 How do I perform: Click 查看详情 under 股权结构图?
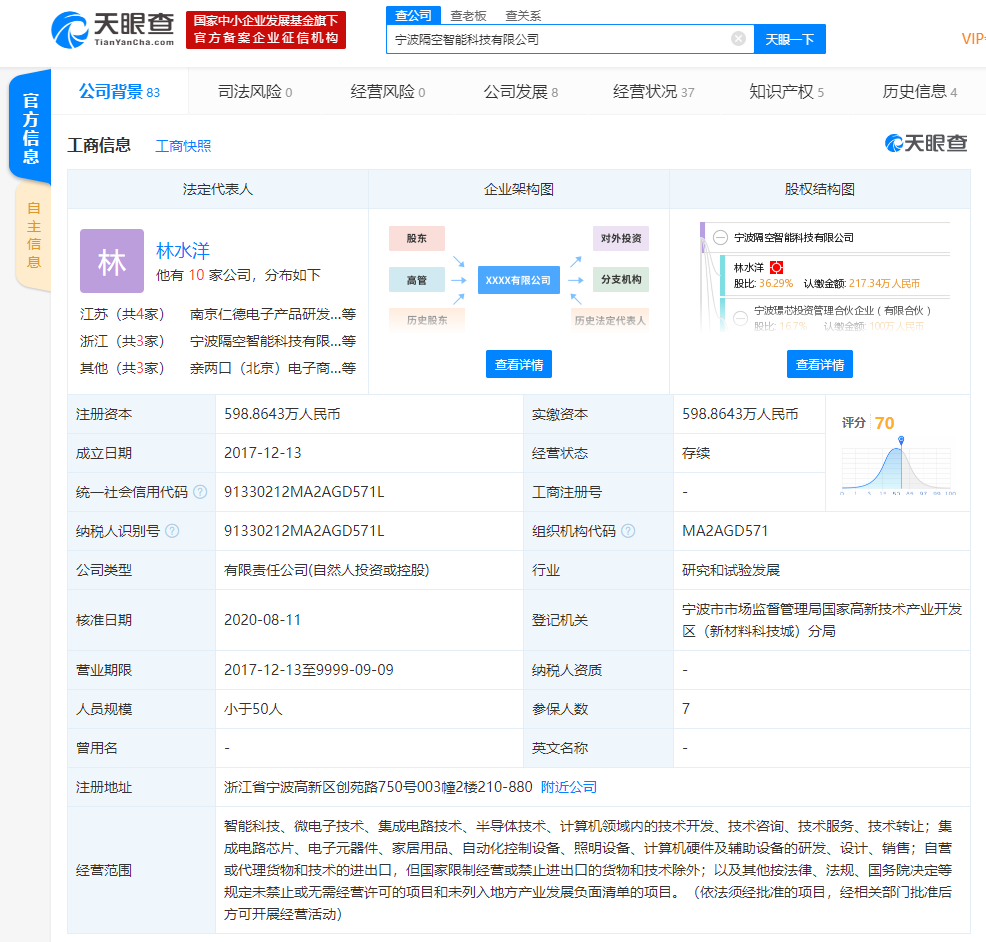[x=820, y=364]
